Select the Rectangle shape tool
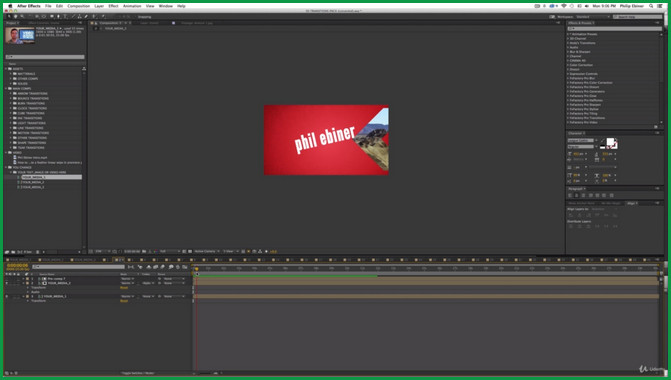671x380 pixels. pos(52,17)
